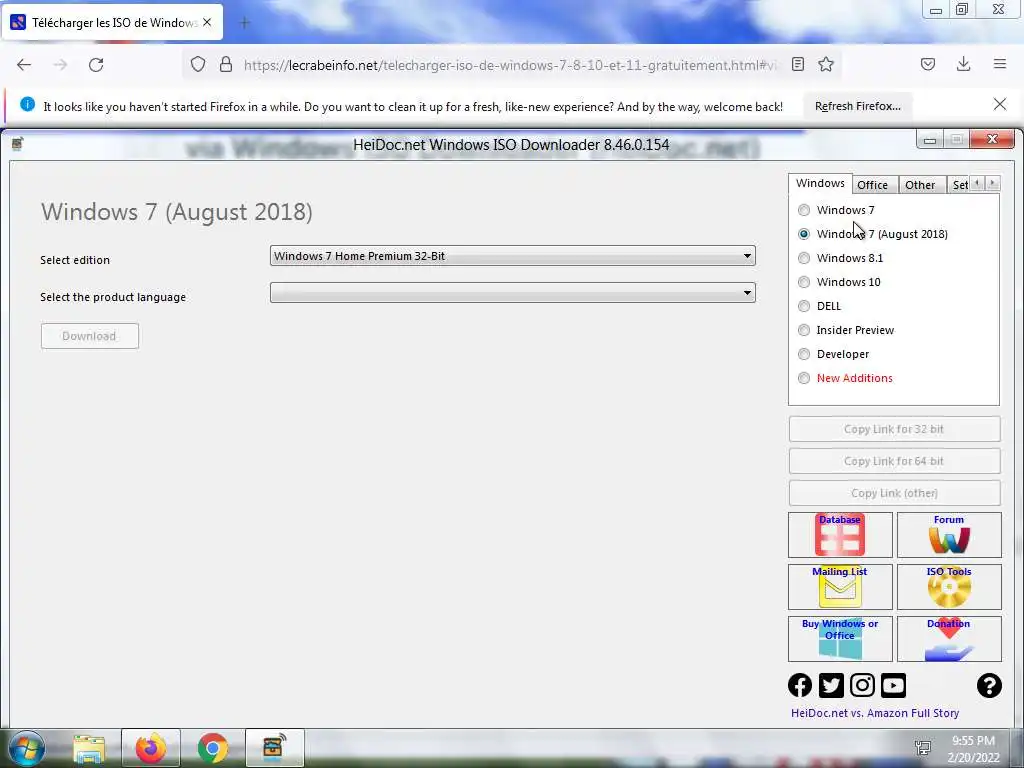Image resolution: width=1024 pixels, height=768 pixels.
Task: Click the HeiDoc app icon in title bar
Action: [18, 144]
